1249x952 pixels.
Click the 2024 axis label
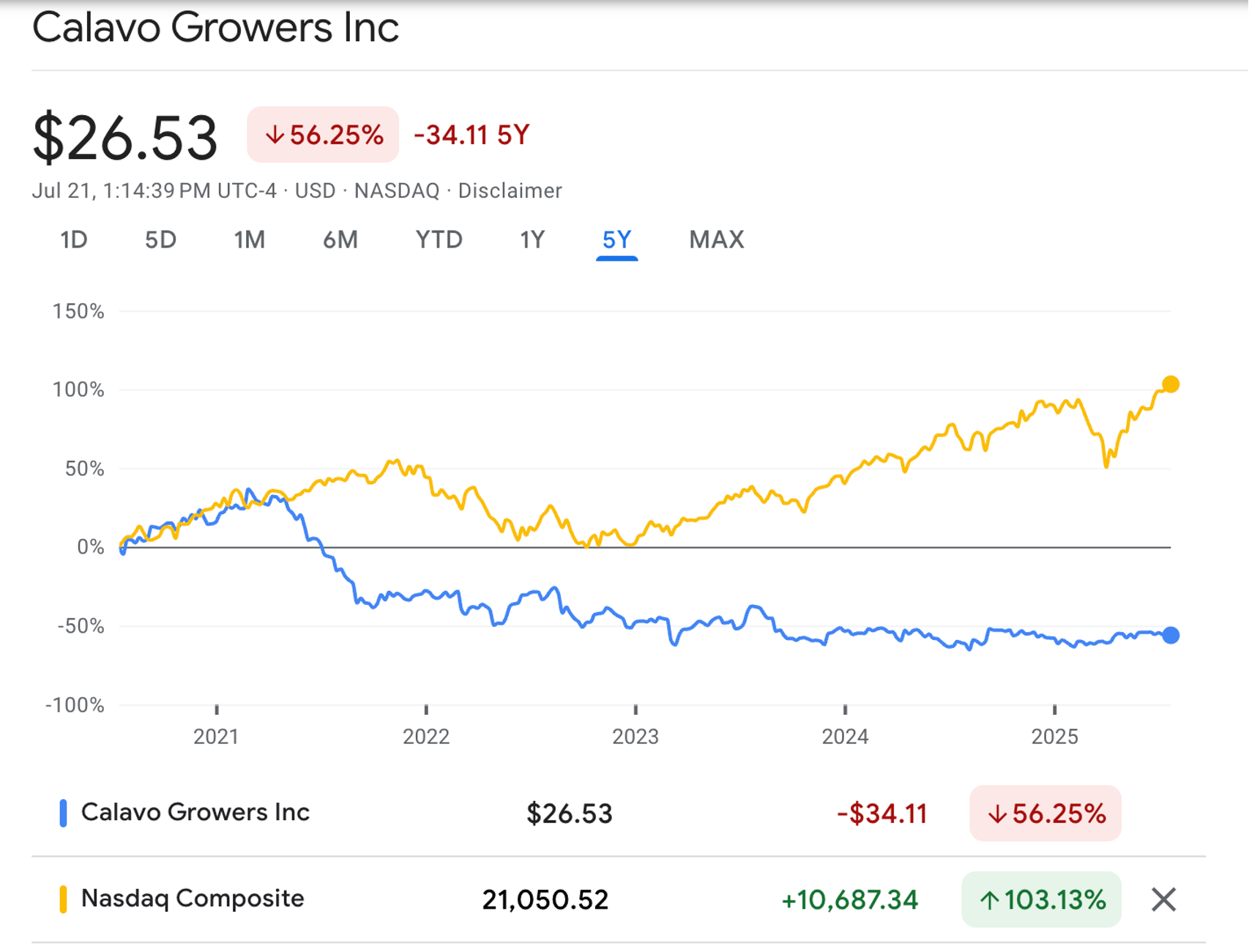click(x=845, y=737)
